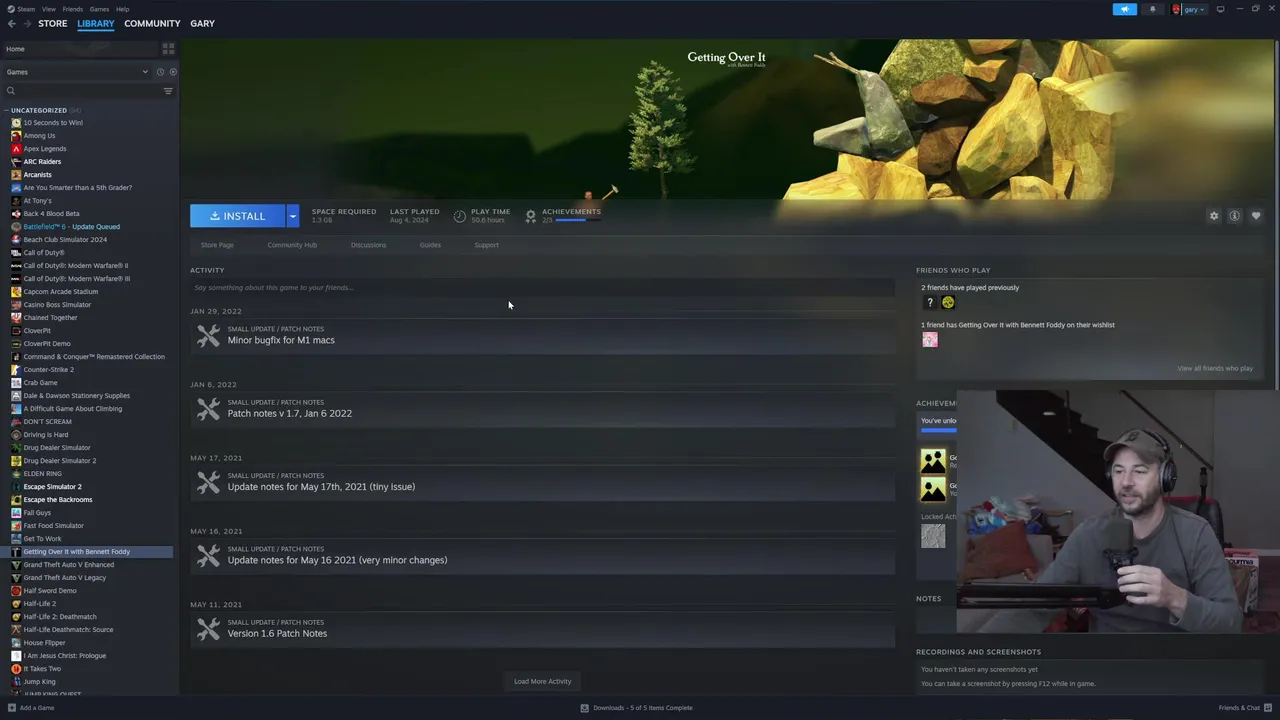Screen dimensions: 1280x720
Task: Click the Add a Game button
Action: pyautogui.click(x=31, y=708)
